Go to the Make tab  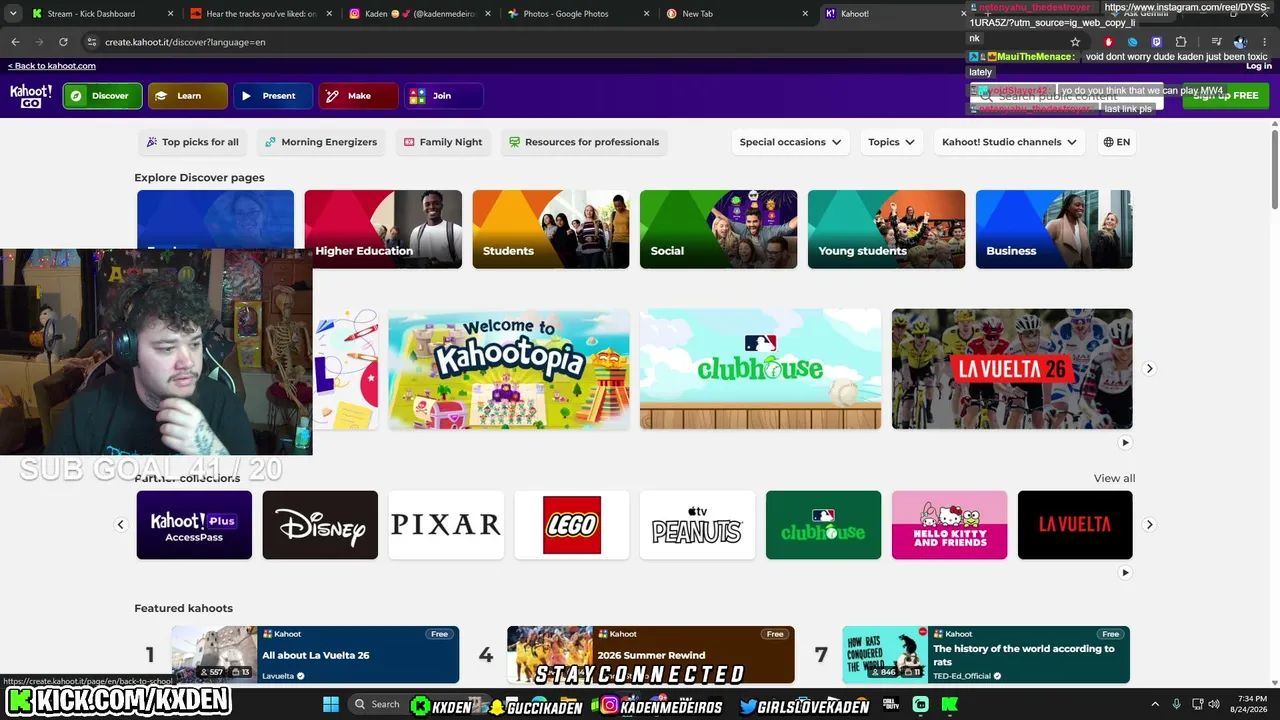(358, 96)
